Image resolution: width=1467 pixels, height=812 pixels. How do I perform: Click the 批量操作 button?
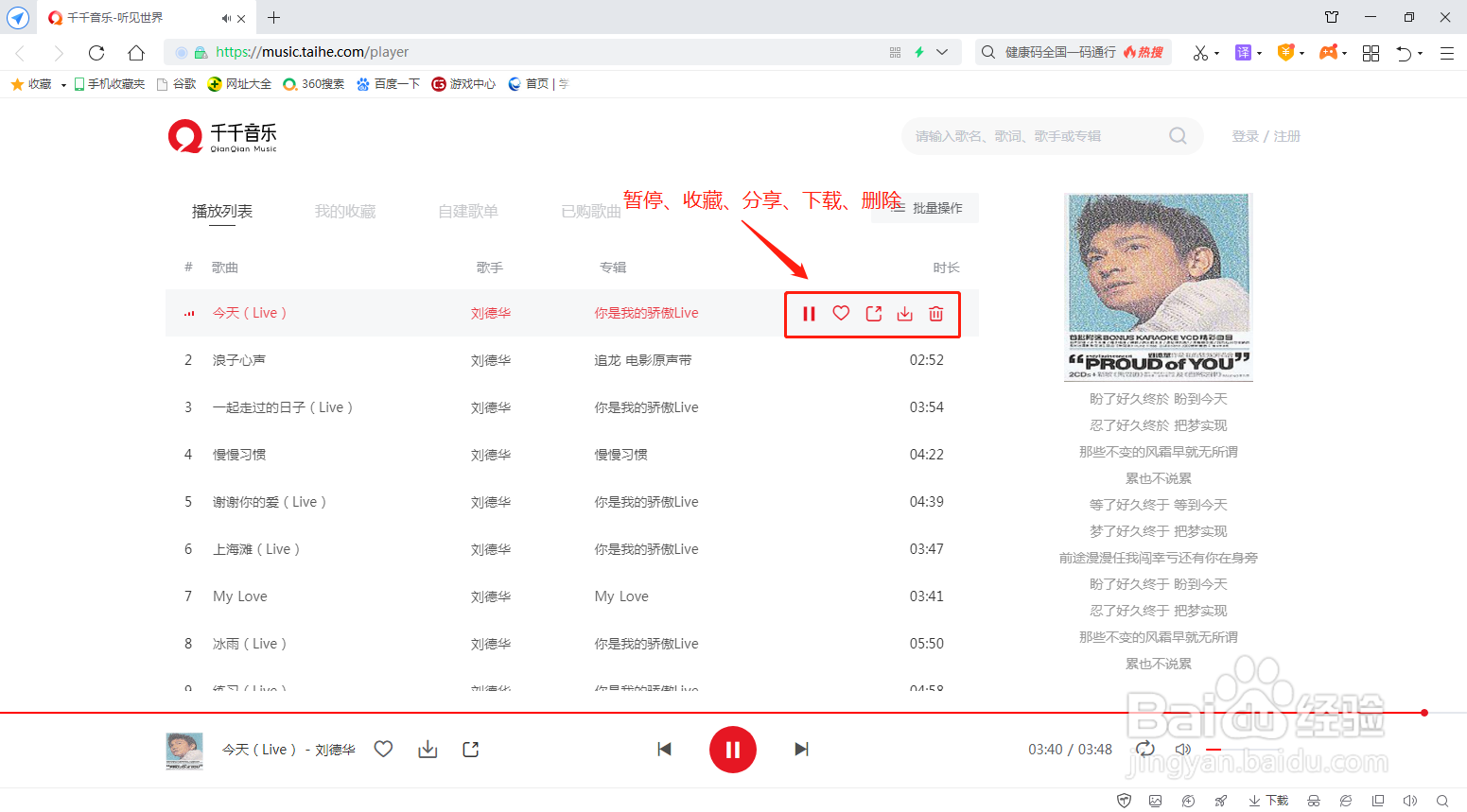(925, 208)
